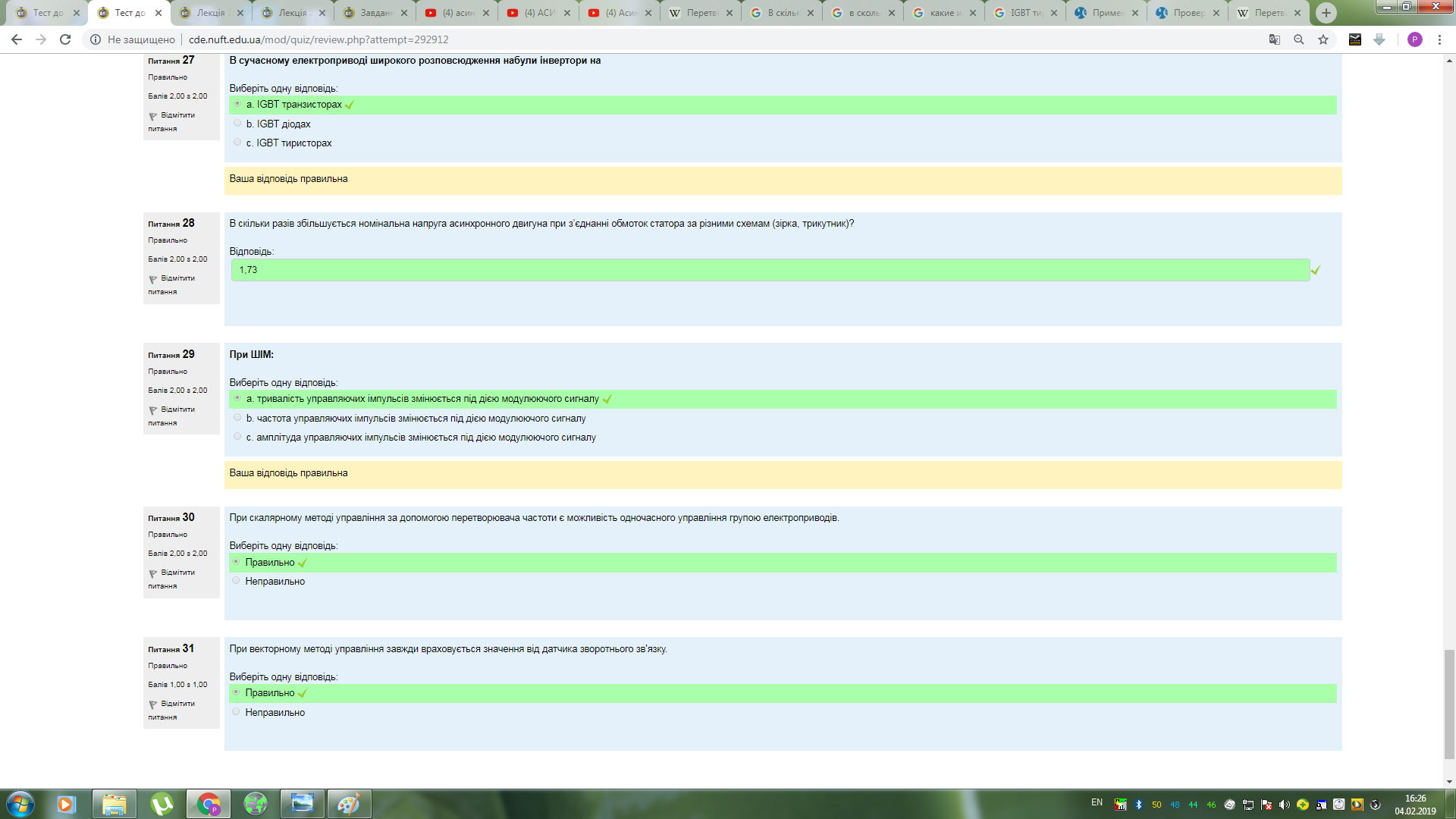Viewport: 1456px width, 819px height.
Task: Click the browser reload page icon
Action: tap(65, 39)
